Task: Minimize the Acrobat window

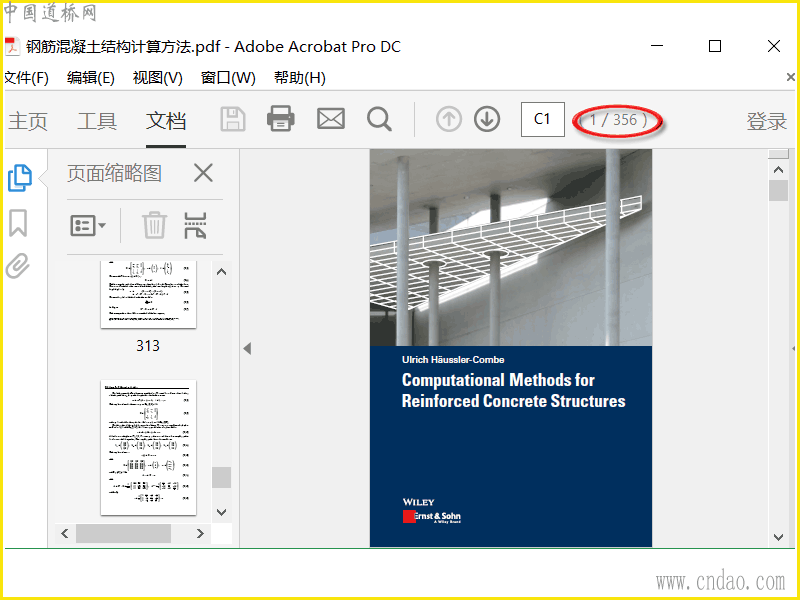Action: click(x=657, y=46)
